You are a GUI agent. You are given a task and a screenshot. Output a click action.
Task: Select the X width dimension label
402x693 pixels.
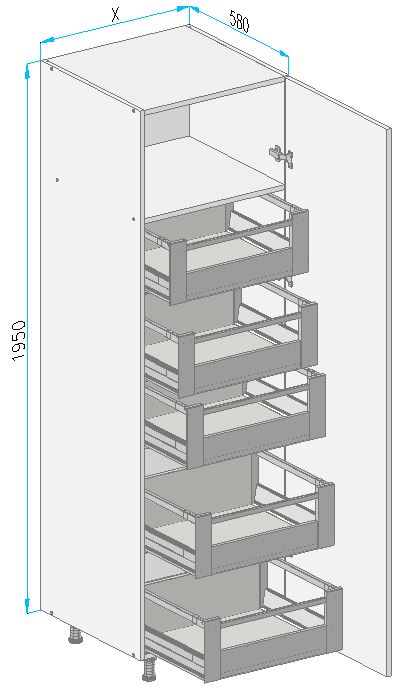(115, 15)
